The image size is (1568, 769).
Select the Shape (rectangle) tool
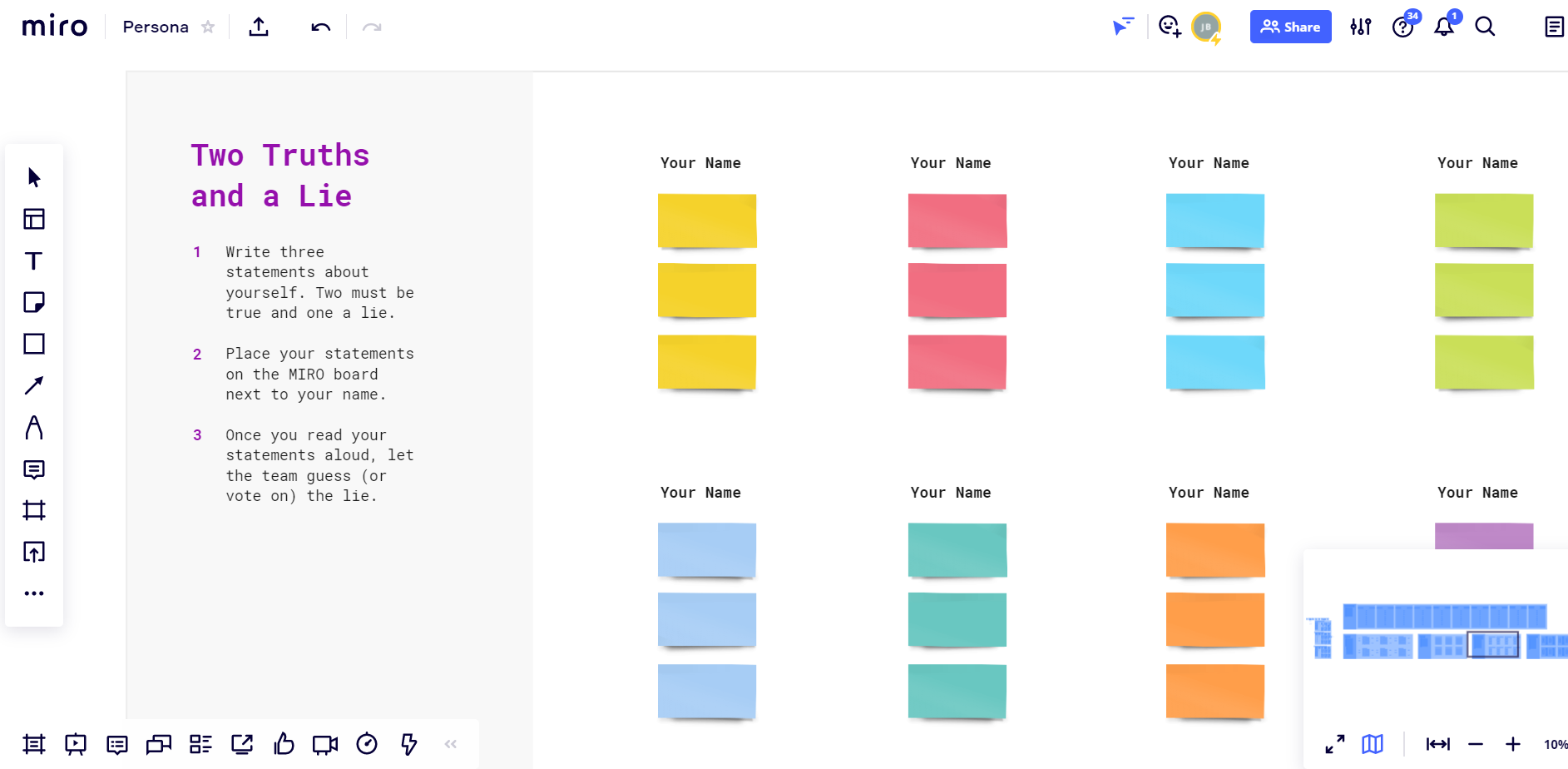(34, 344)
